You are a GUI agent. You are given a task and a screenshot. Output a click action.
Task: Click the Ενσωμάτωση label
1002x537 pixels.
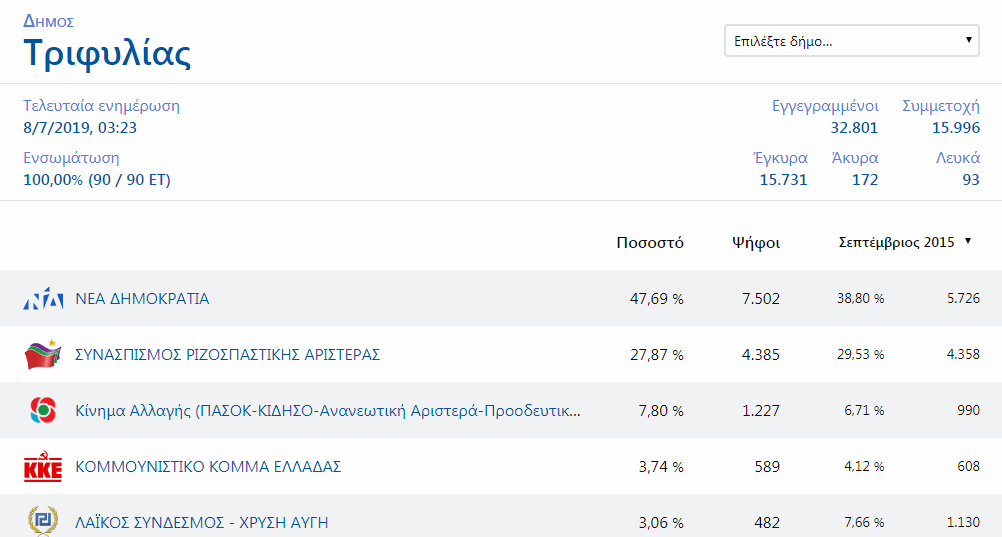[71, 158]
